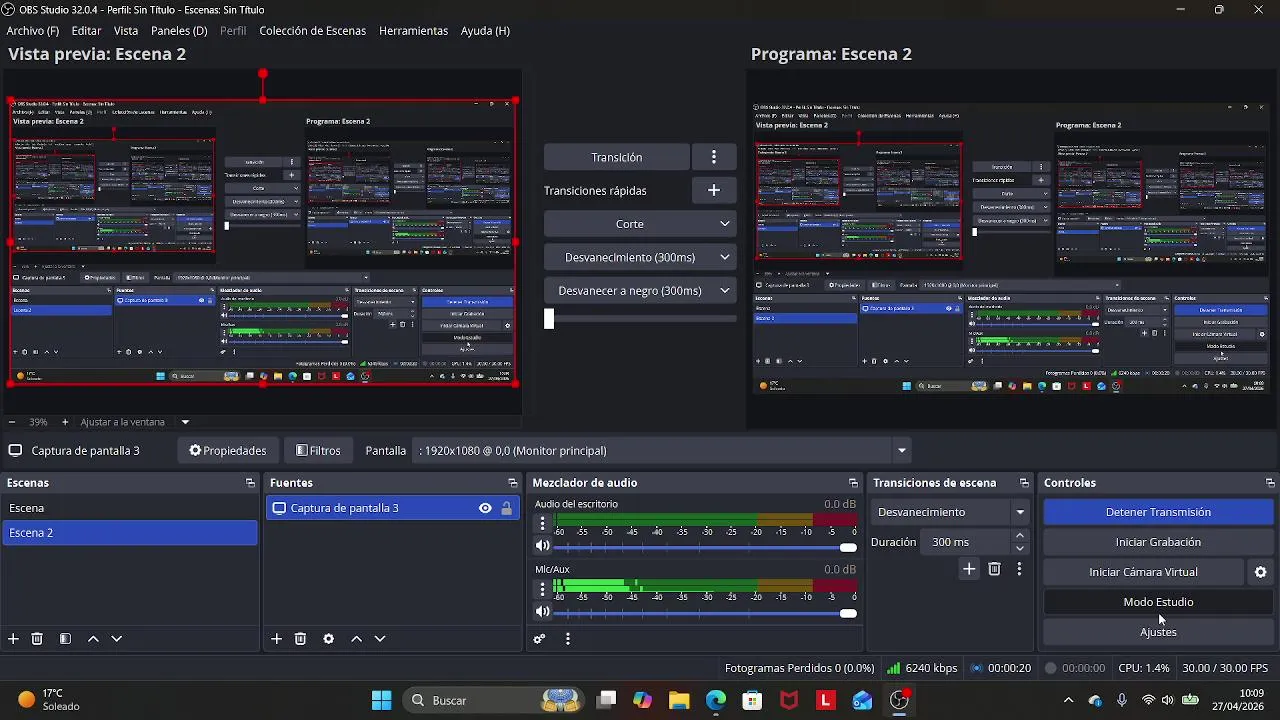Mute Mic/Aux speaker

click(542, 611)
